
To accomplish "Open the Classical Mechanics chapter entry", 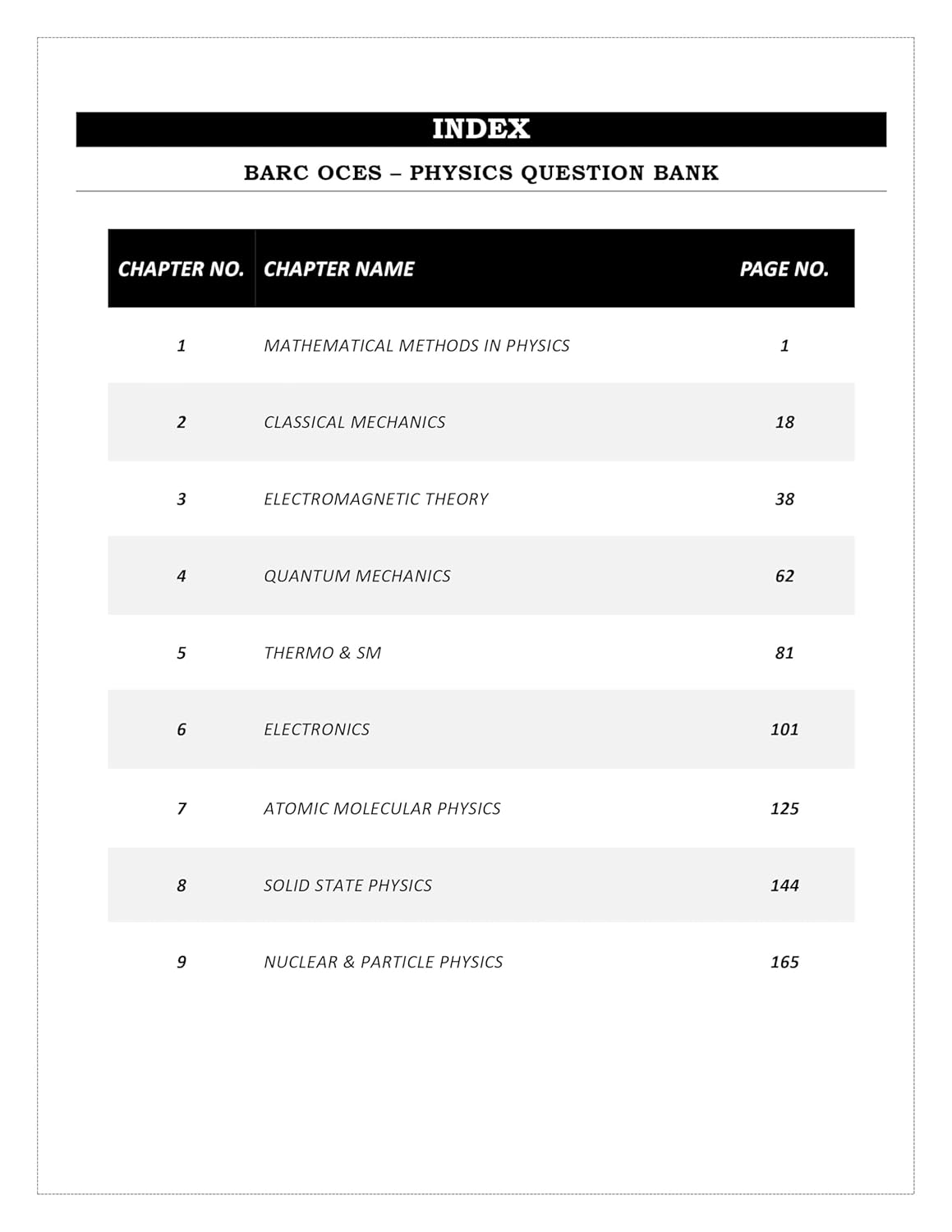I will click(354, 422).
